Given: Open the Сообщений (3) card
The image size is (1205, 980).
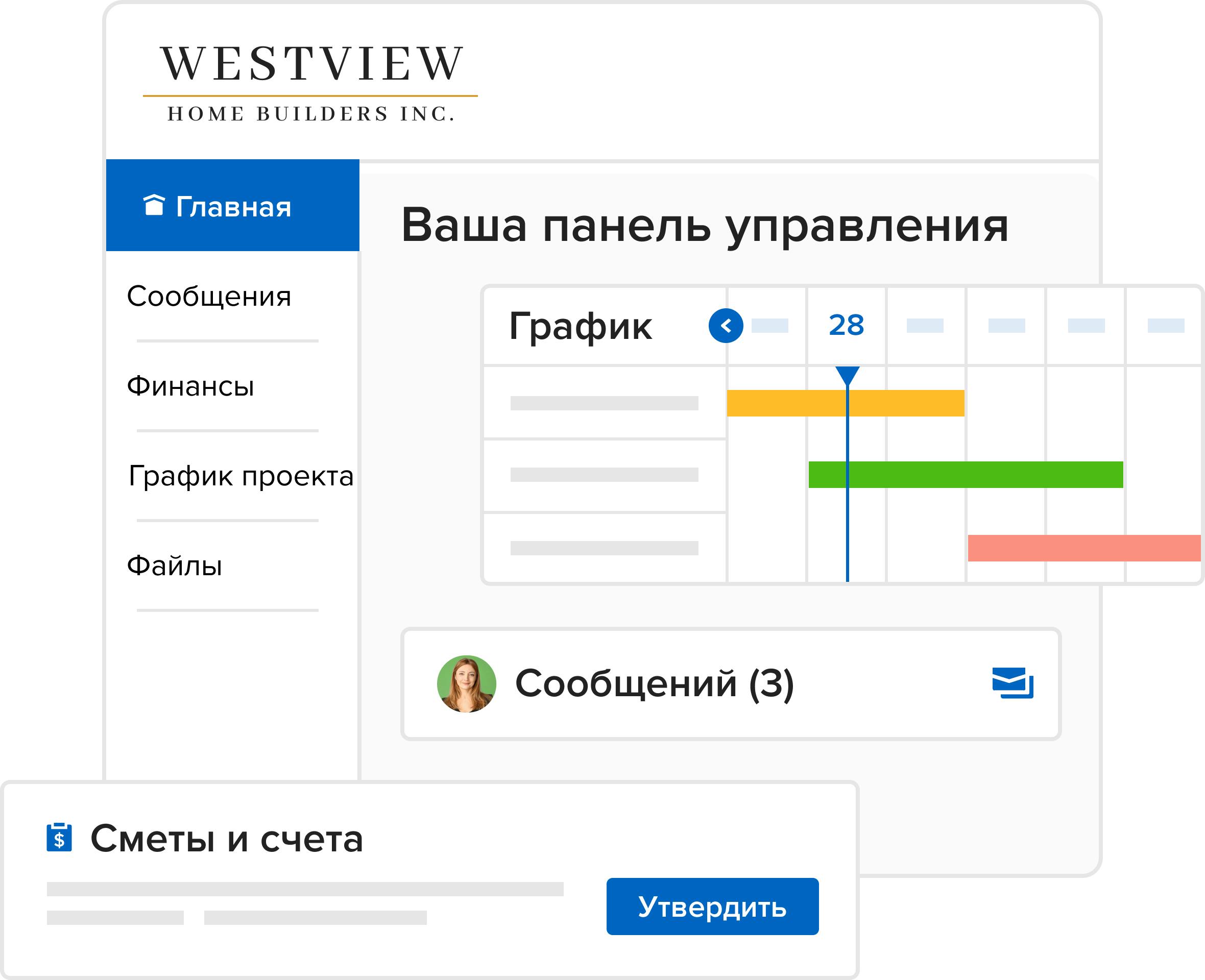Looking at the screenshot, I should [x=731, y=683].
